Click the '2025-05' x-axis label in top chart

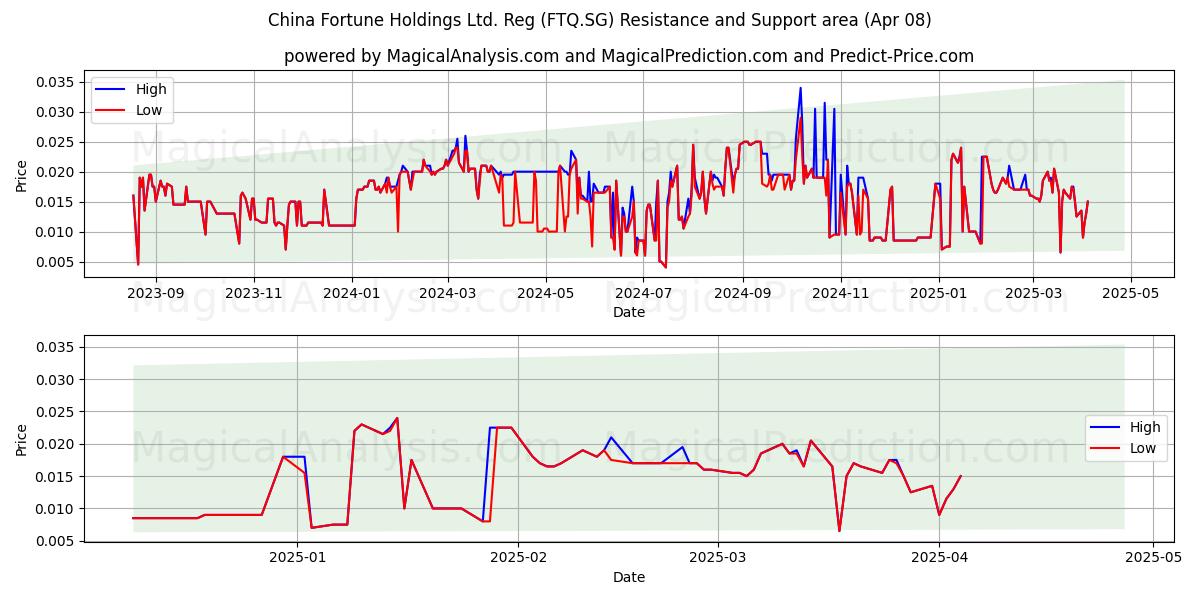(x=1131, y=295)
